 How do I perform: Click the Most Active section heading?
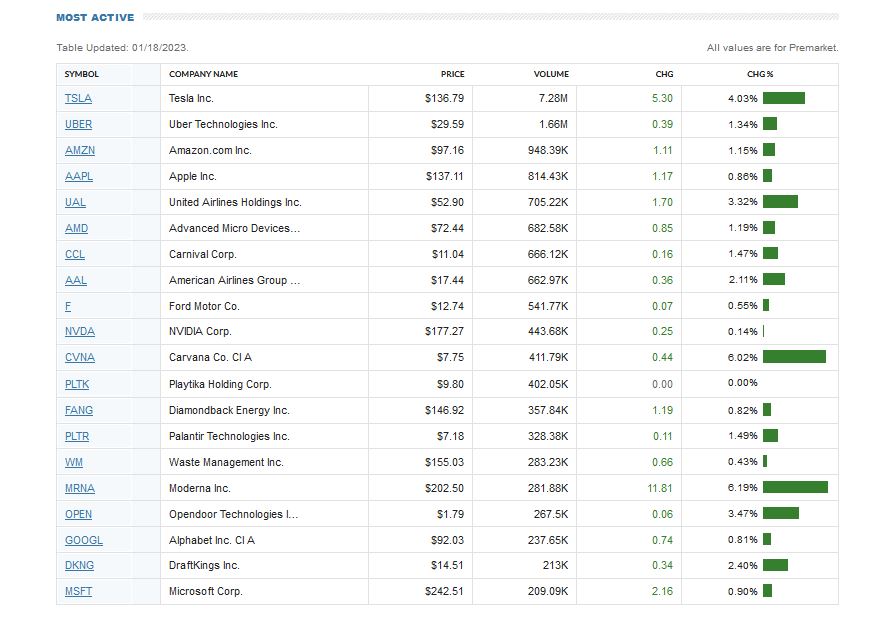pos(95,17)
